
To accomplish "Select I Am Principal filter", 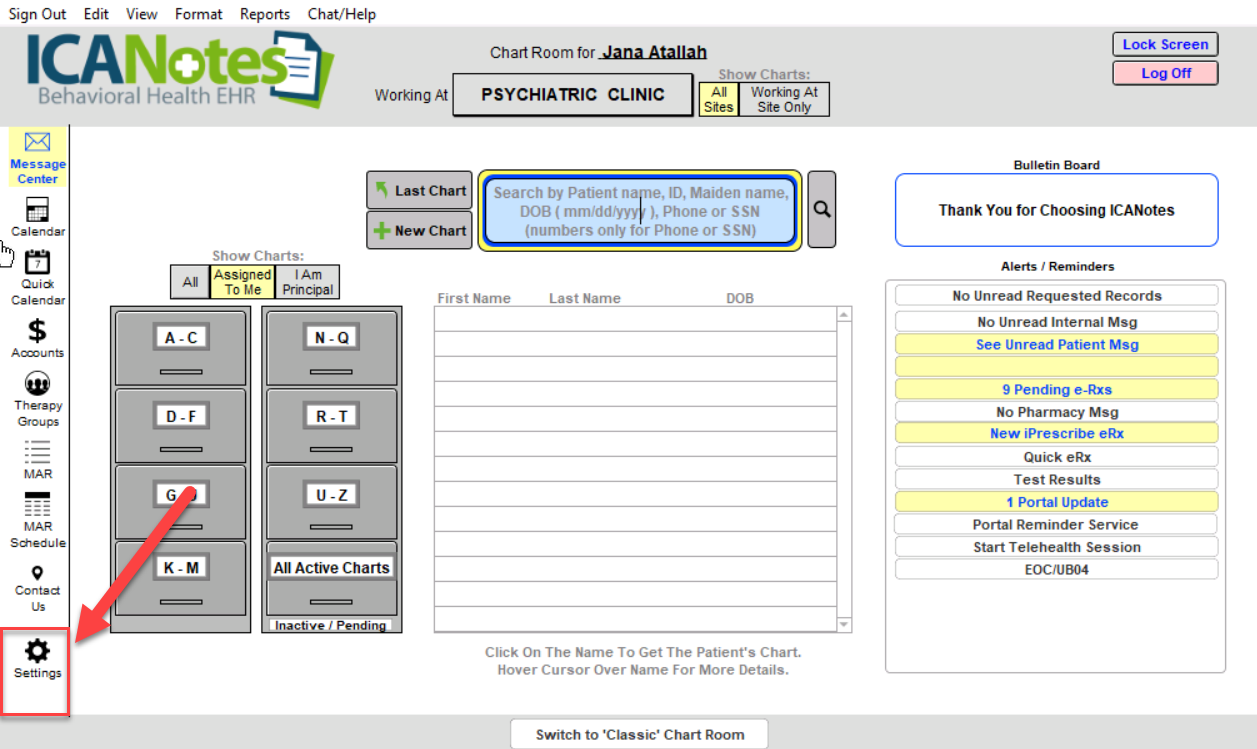I will (308, 282).
